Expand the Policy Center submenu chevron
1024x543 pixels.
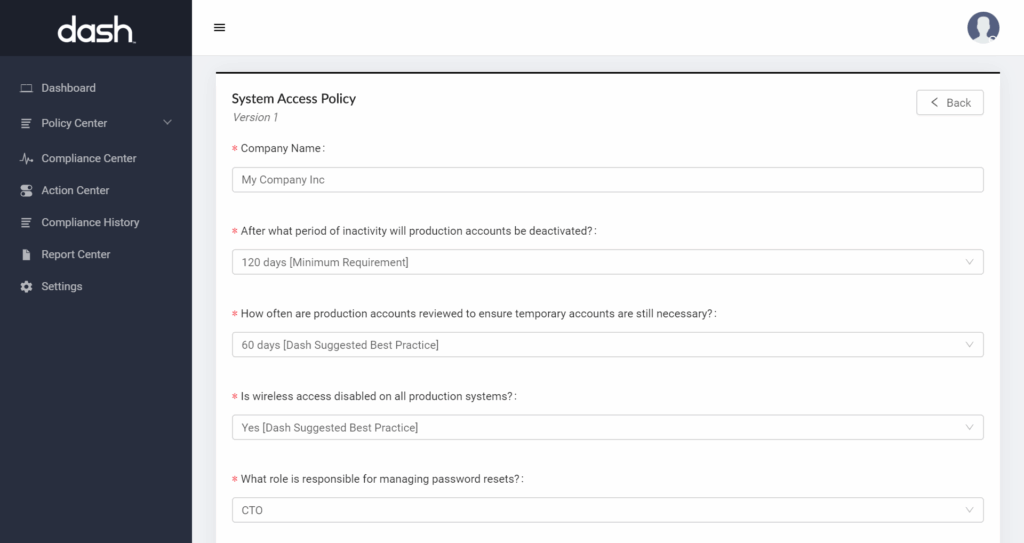coord(167,123)
